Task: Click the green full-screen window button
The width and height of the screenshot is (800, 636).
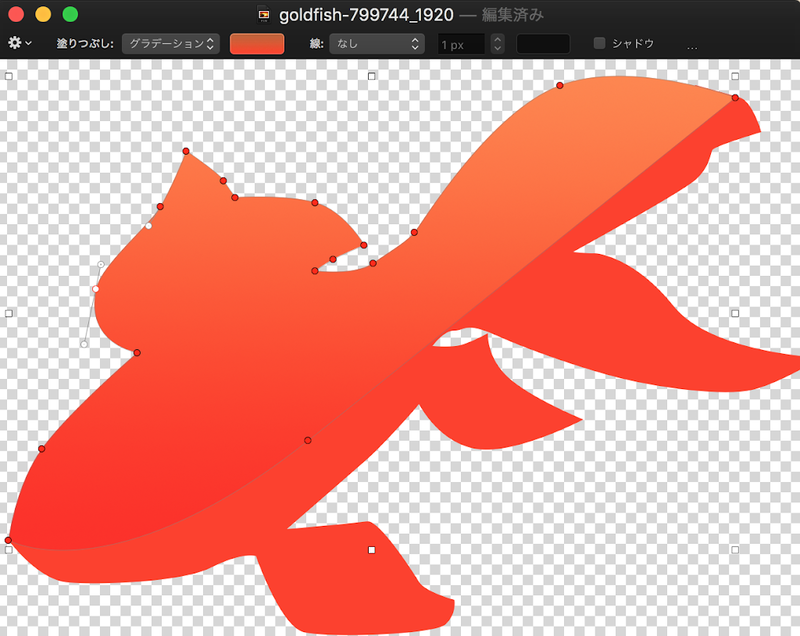Action: tap(70, 15)
